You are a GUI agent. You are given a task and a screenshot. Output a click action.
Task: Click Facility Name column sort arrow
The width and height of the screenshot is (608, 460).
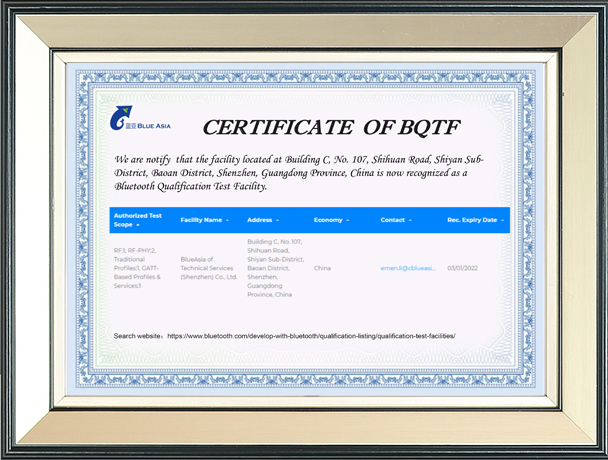(228, 220)
